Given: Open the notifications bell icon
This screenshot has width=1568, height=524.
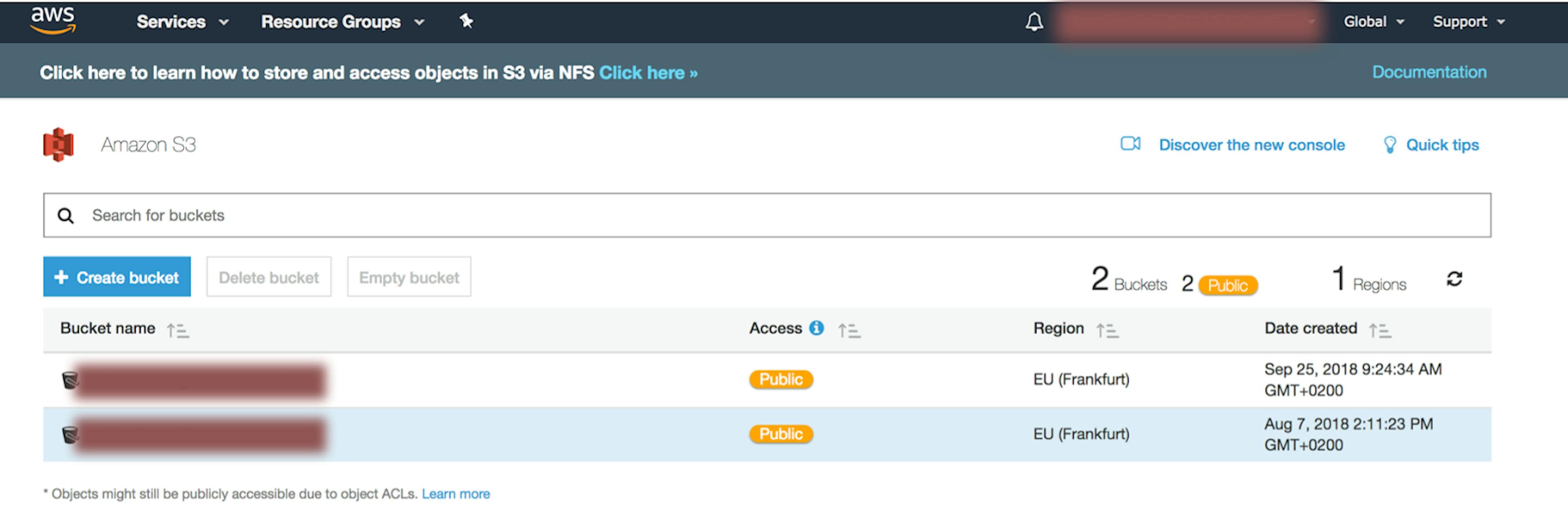Looking at the screenshot, I should pos(1034,22).
